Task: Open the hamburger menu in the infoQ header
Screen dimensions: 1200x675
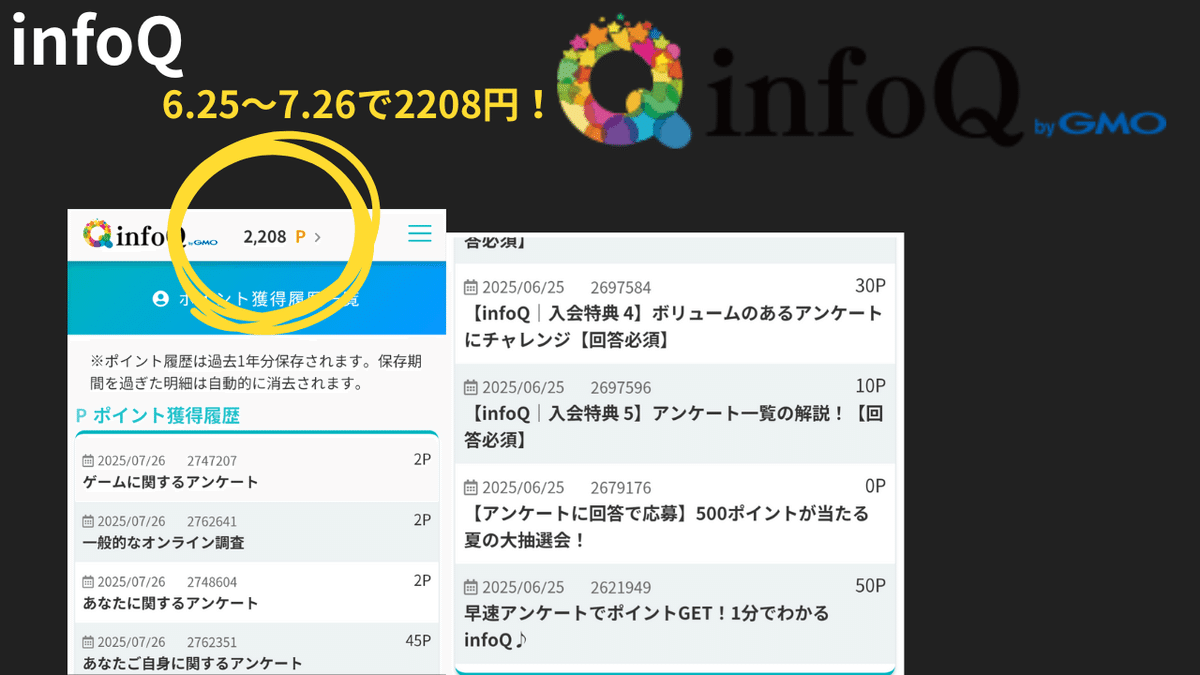Action: [x=420, y=233]
